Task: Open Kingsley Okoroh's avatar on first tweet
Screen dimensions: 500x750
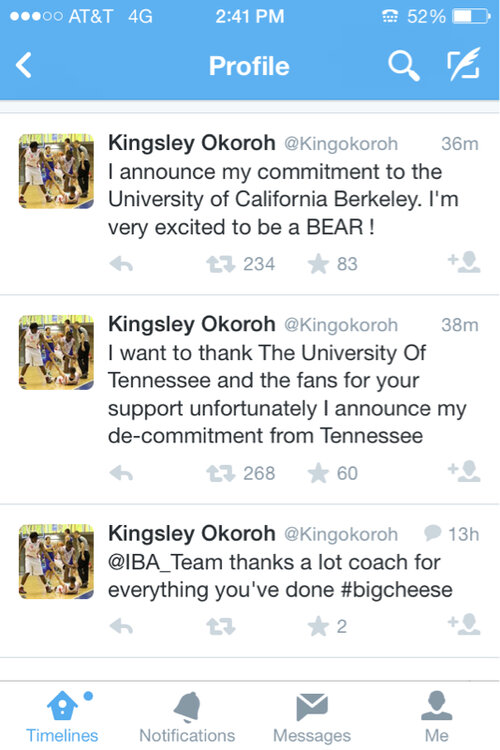Action: tap(56, 171)
